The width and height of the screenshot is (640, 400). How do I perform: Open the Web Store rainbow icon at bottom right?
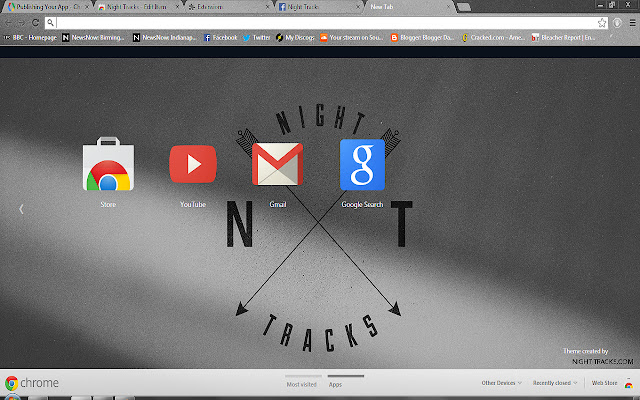coord(629,384)
